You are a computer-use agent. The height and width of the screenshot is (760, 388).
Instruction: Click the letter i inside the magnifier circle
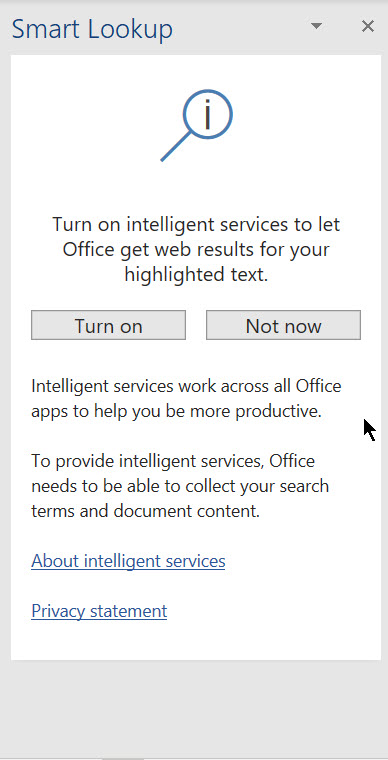tap(208, 115)
